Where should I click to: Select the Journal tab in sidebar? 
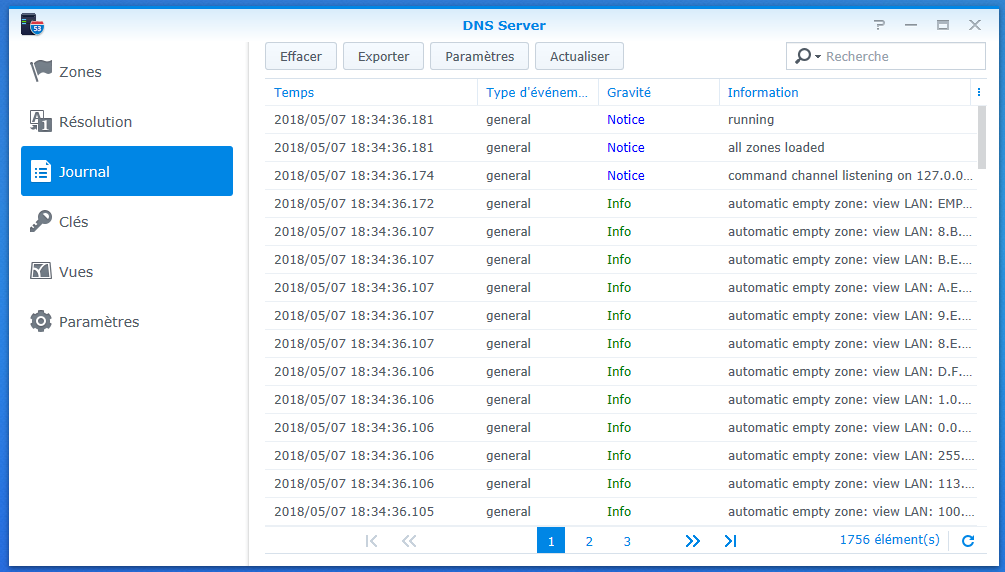pos(127,171)
